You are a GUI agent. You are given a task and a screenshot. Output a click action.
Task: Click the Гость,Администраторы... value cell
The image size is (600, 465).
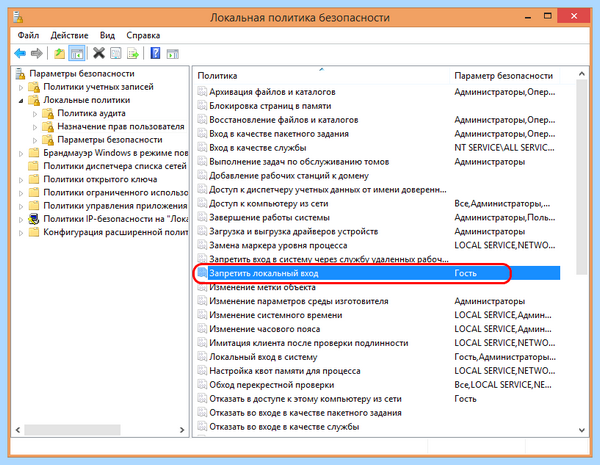[x=505, y=357]
